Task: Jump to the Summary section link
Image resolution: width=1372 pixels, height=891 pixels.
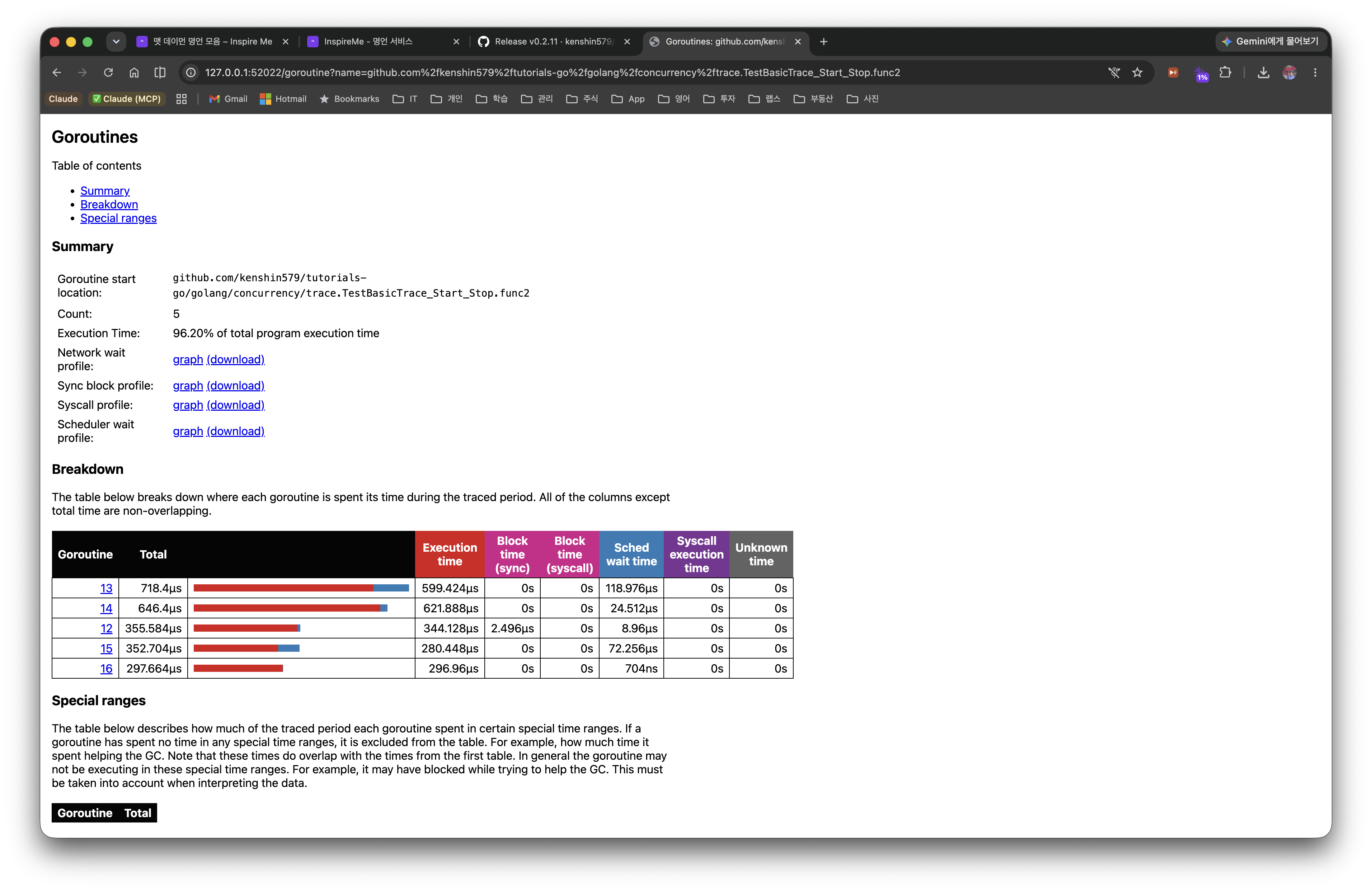Action: (105, 191)
